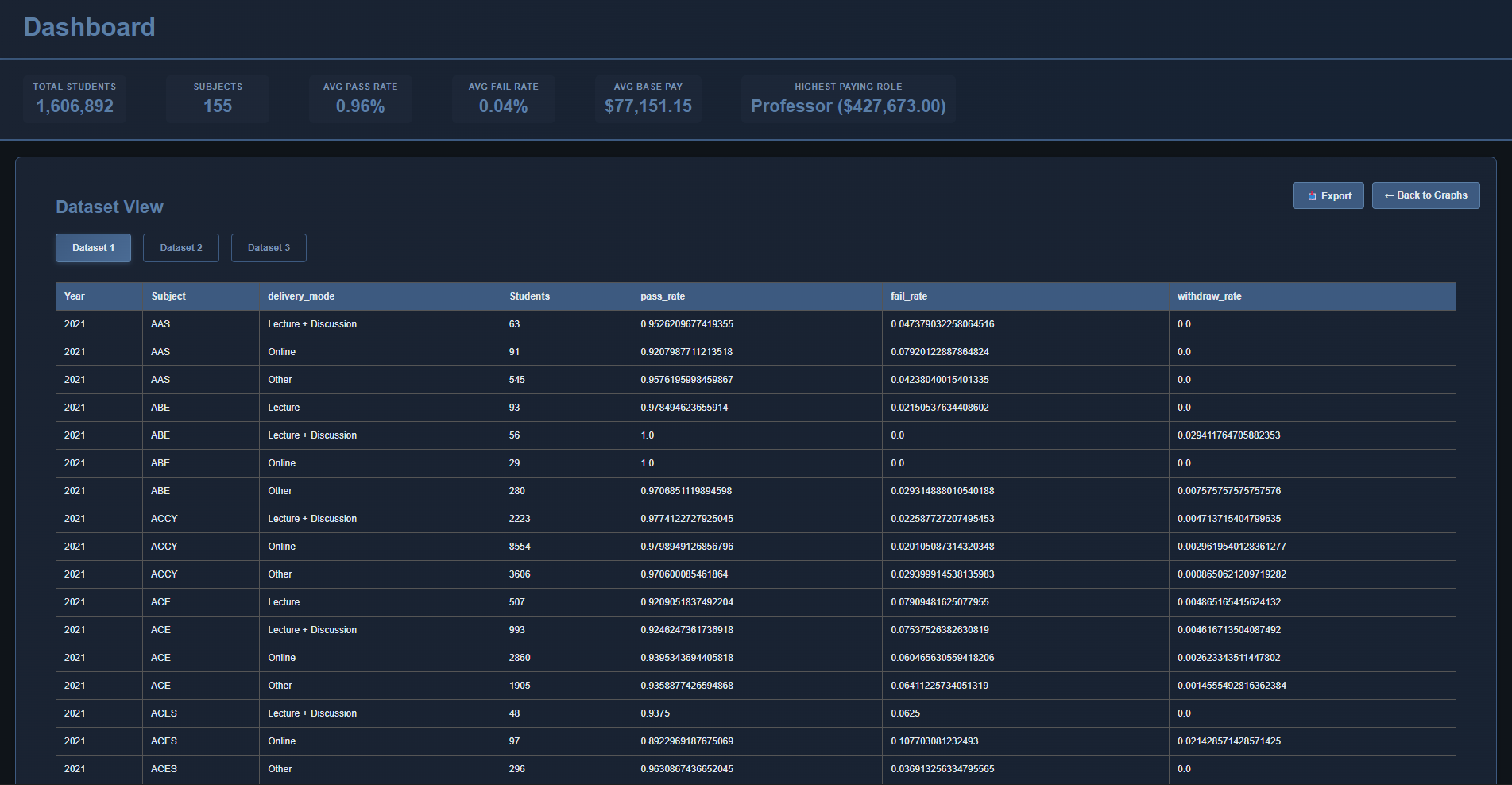This screenshot has height=785, width=1512.
Task: Click the Highest Paying Role Professor card
Action: 849,99
